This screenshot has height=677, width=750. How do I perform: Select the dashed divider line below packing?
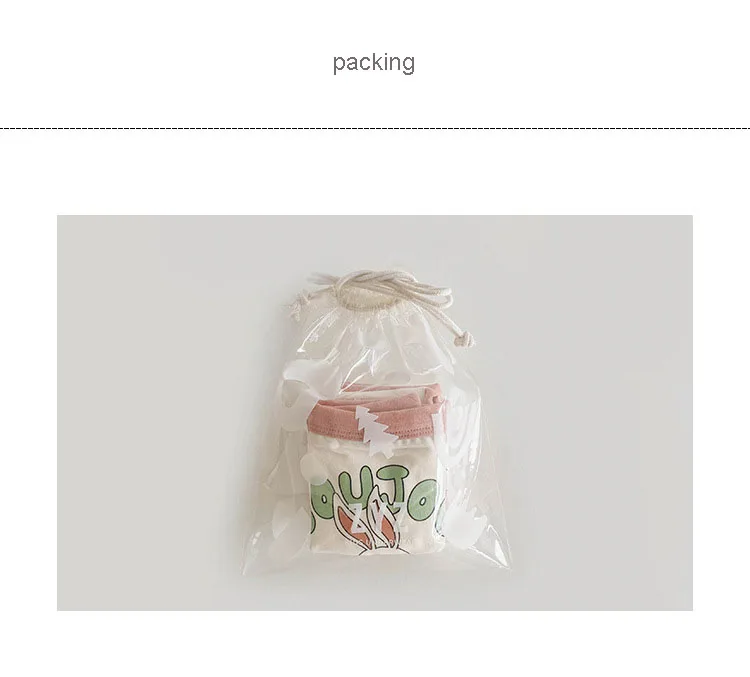coord(375,128)
